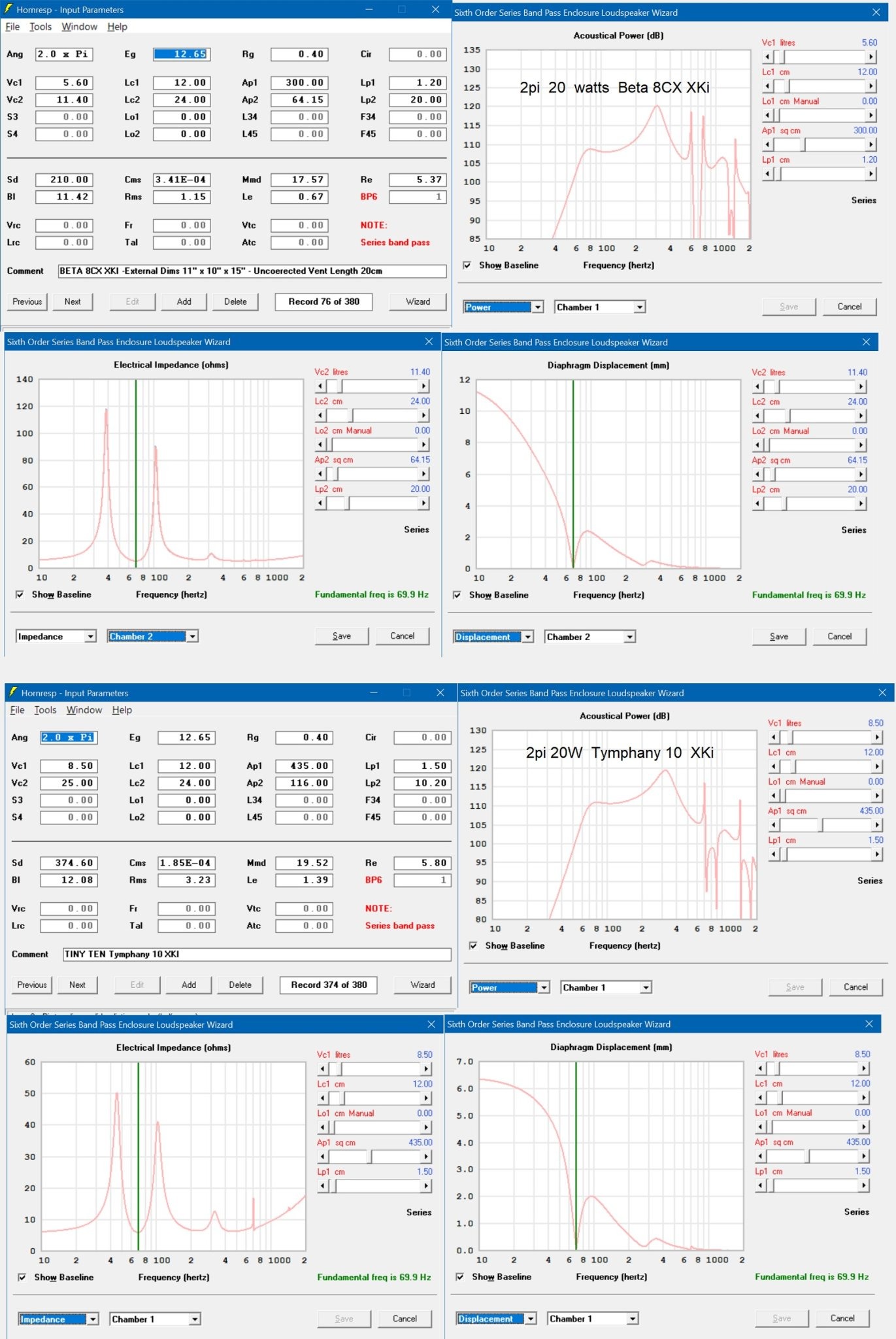Open Chamber 2 dropdown in upper Electrical Impedance wizard
The width and height of the screenshot is (896, 1339).
(193, 636)
